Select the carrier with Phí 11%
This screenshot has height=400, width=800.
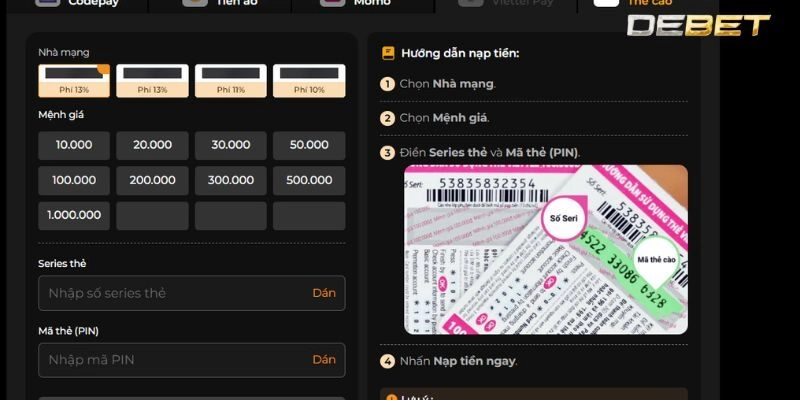tap(231, 80)
